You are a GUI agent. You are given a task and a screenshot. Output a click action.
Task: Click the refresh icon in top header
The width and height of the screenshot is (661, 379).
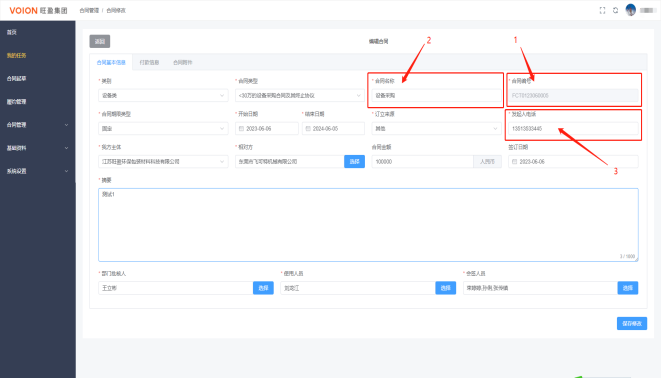coord(615,11)
